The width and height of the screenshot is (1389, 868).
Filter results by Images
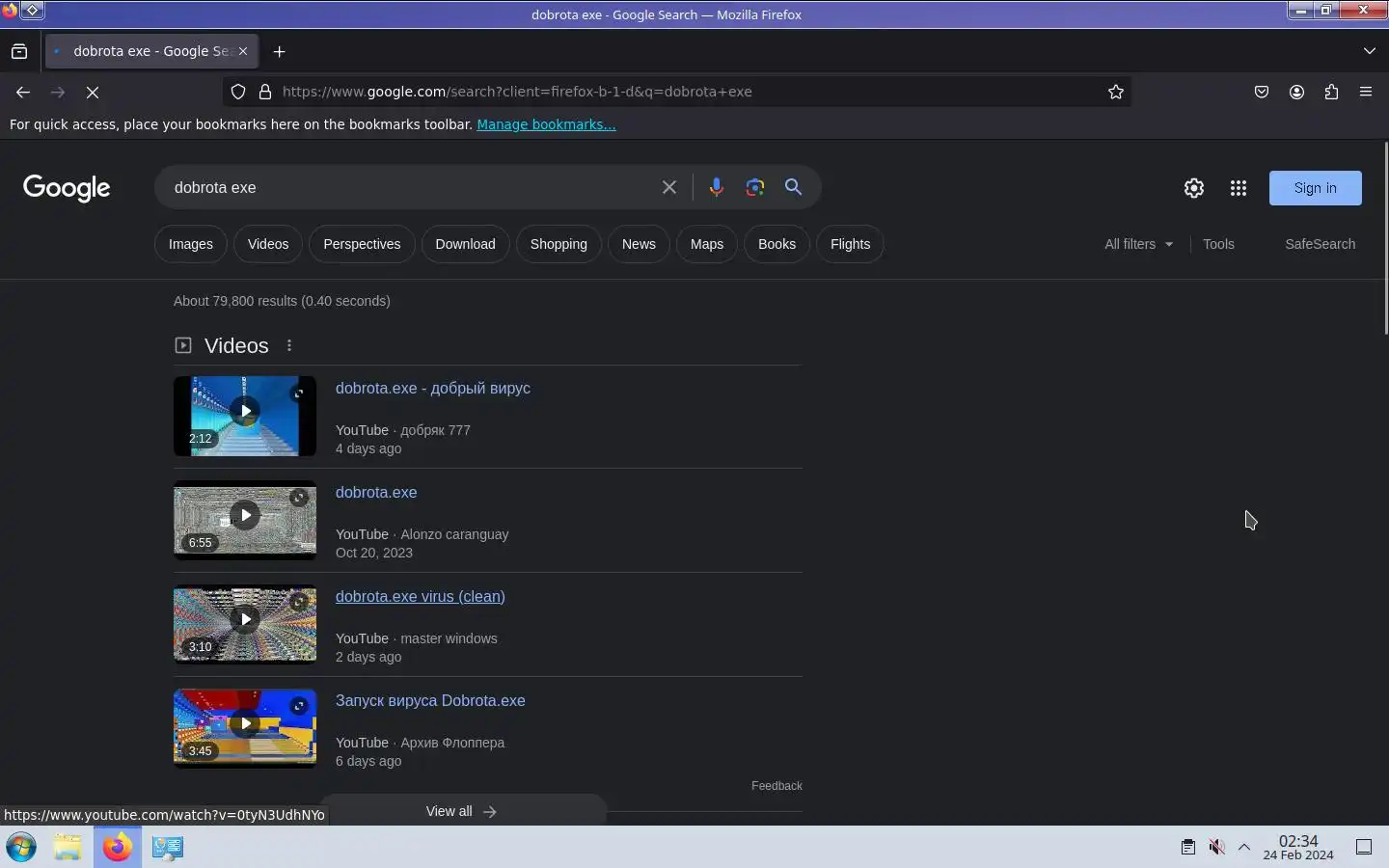coord(191,244)
